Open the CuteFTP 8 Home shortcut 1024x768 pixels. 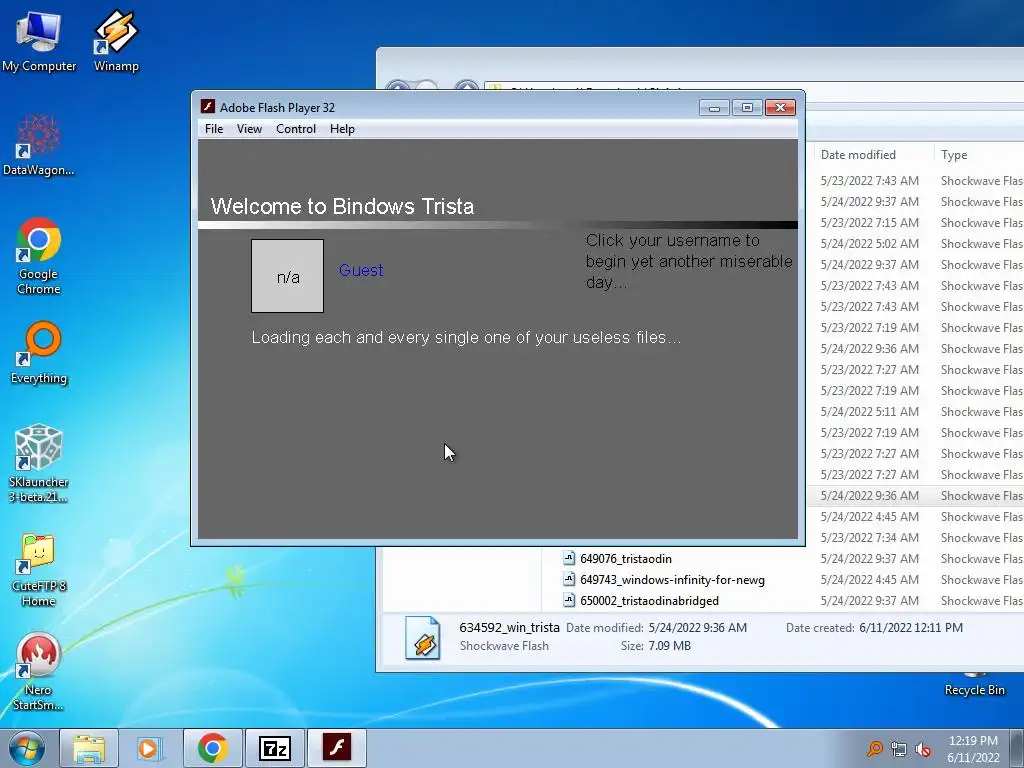(39, 569)
